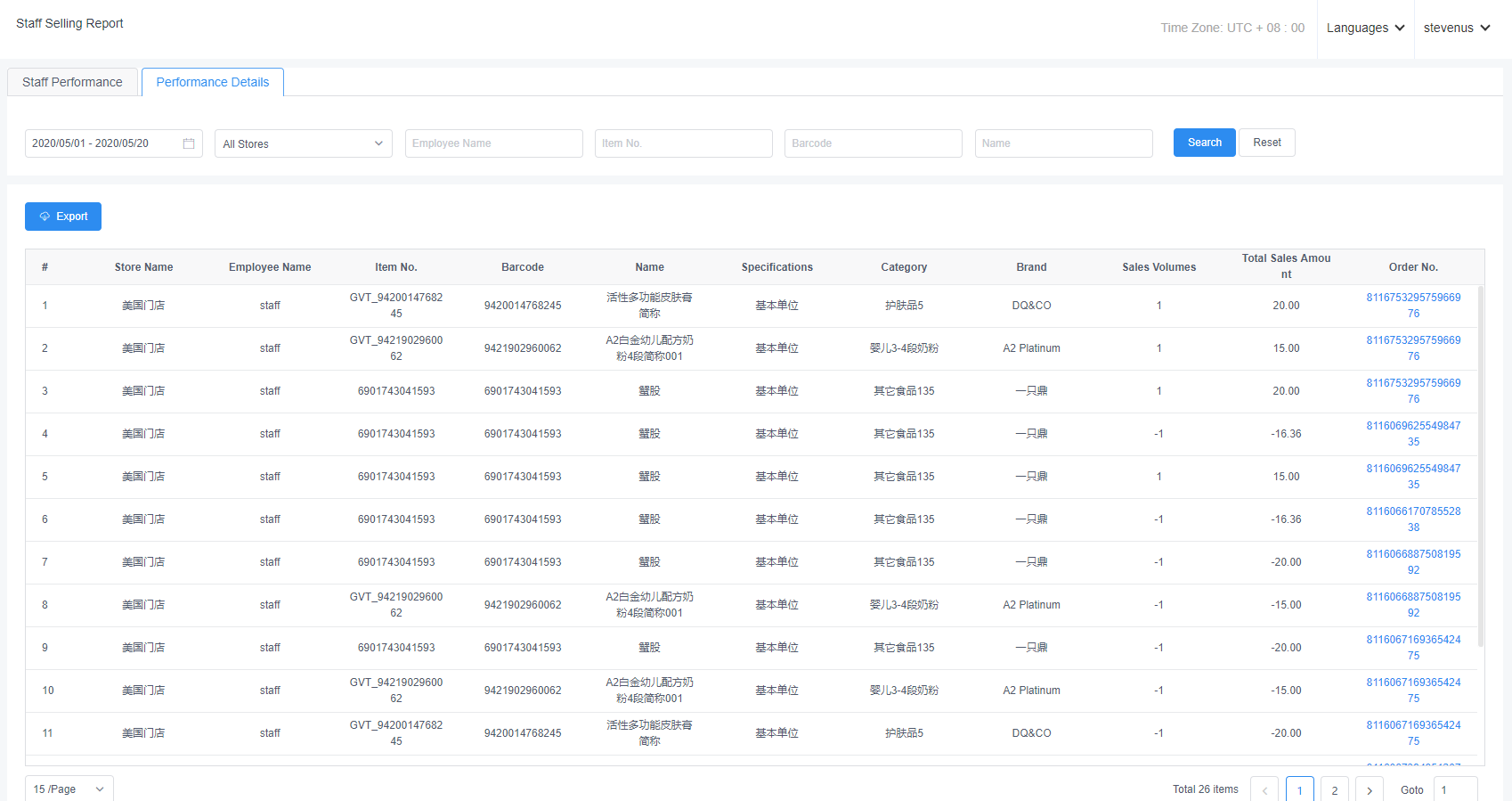Click the Barcode search field

(x=873, y=143)
